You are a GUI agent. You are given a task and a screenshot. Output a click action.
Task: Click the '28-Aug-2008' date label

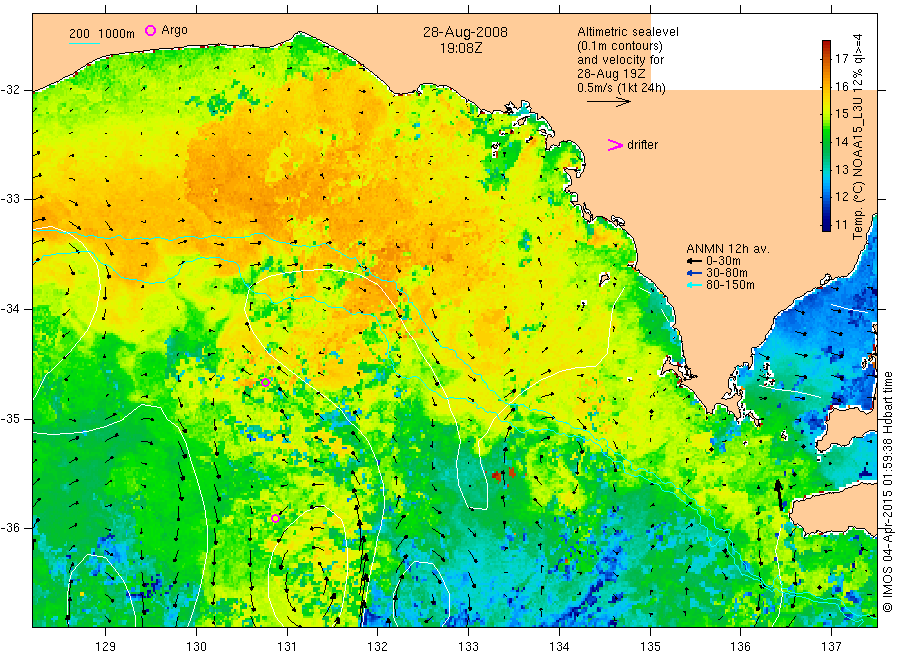[x=465, y=32]
